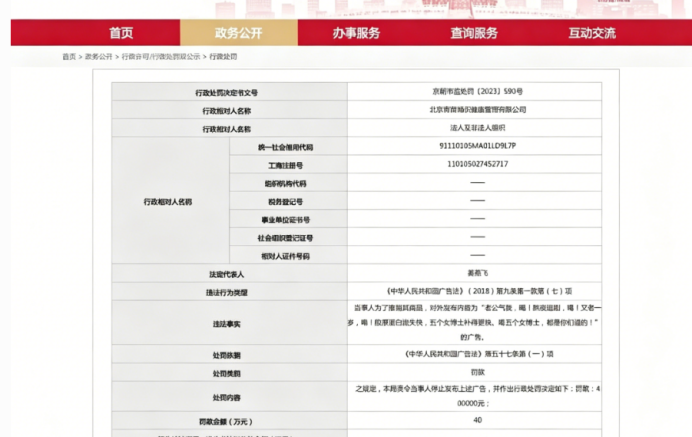This screenshot has width=692, height=437.
Task: Click the dash value beside 税务登记号
Action: pos(478,200)
